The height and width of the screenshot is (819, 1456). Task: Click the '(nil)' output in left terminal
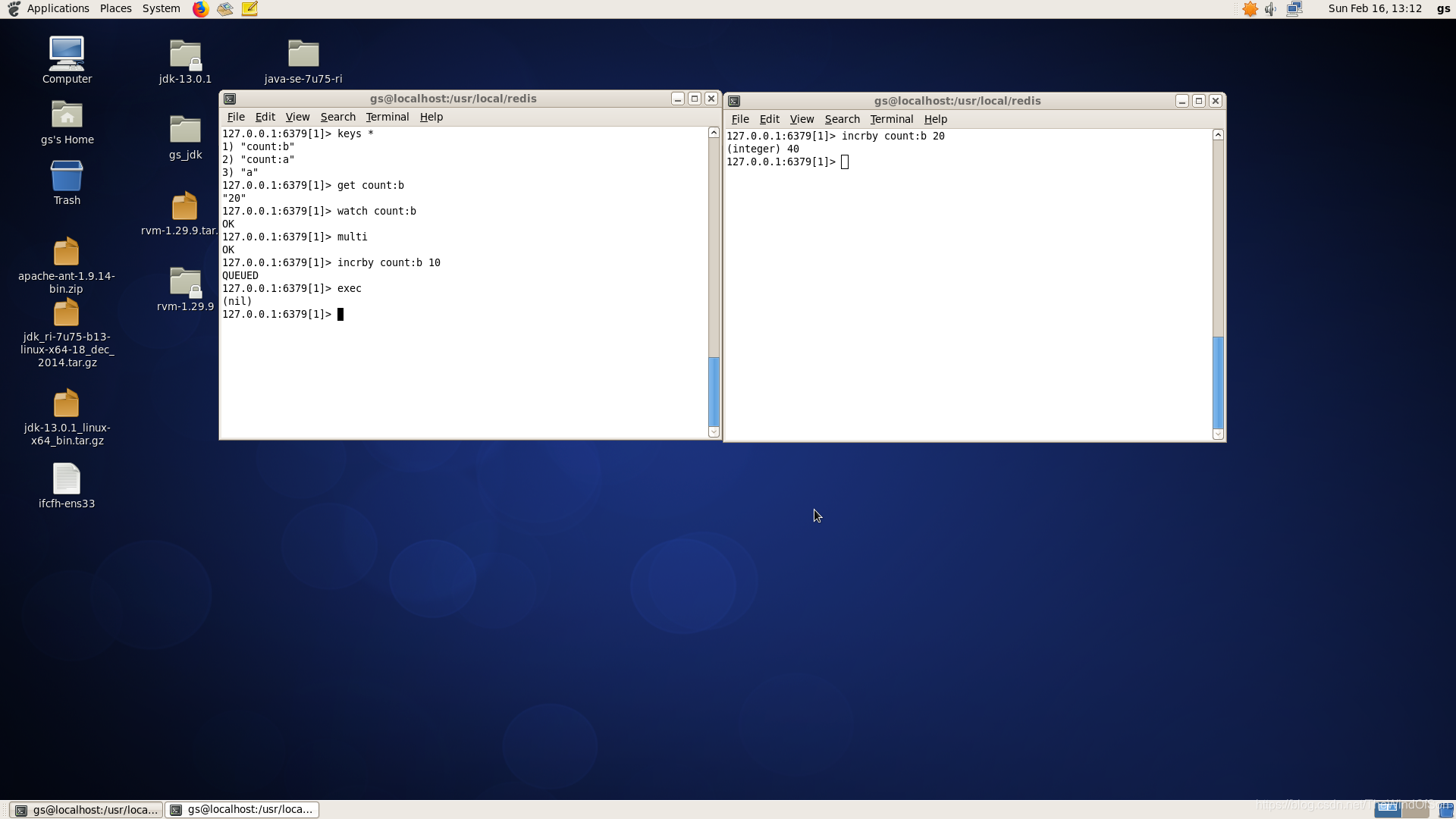tap(237, 301)
